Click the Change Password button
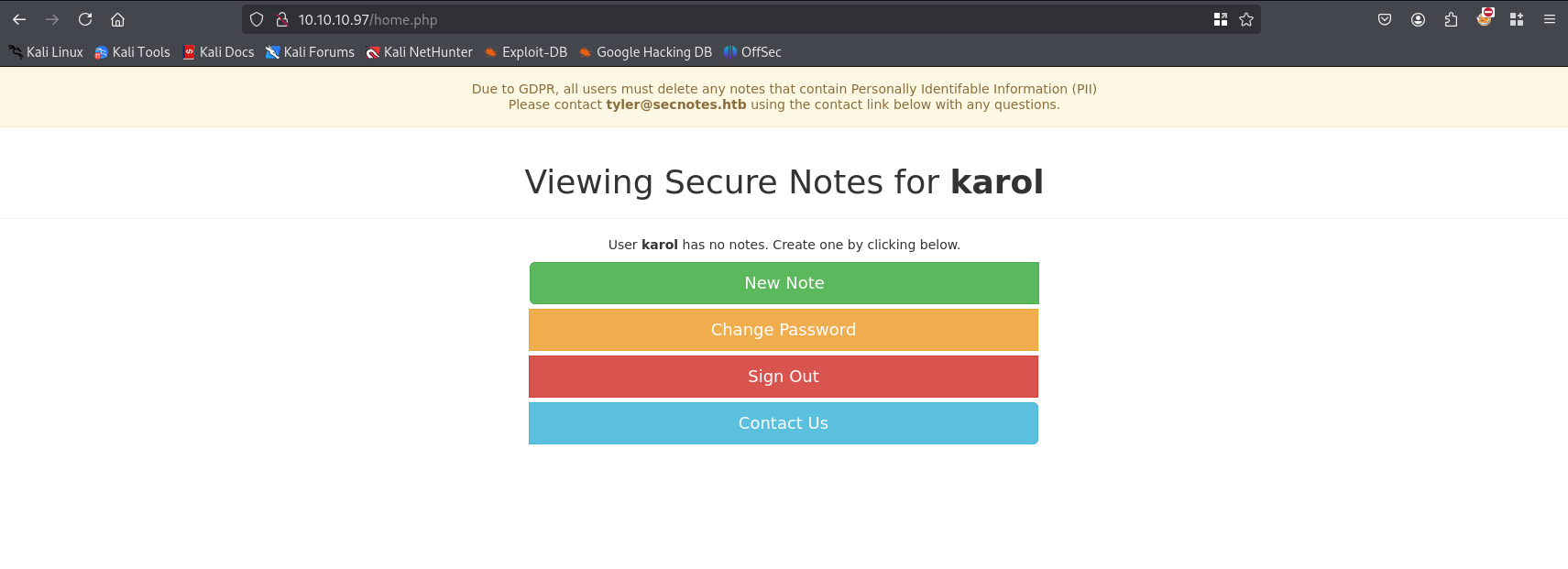 pos(784,330)
